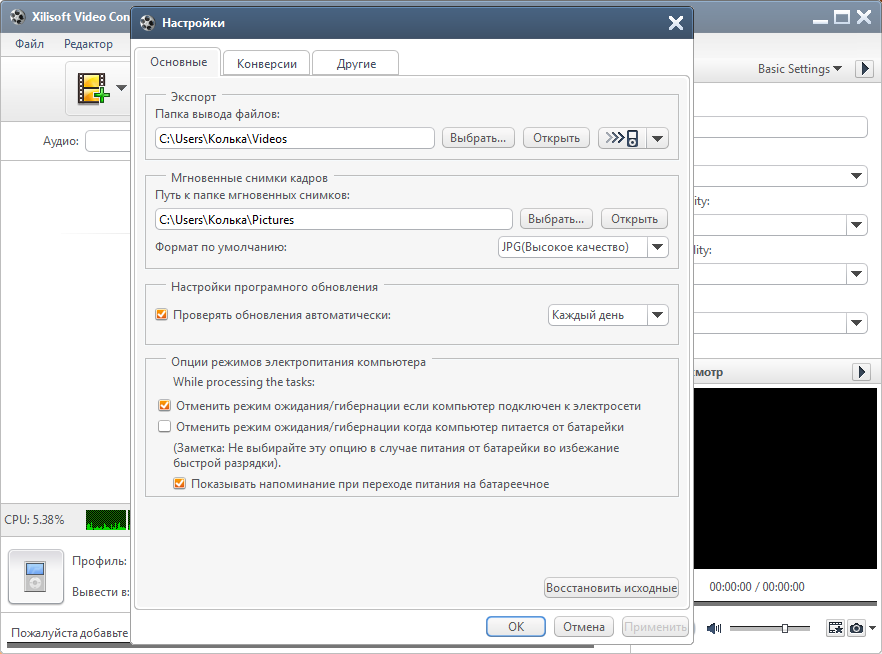Click the expand arrow in preview header
The width and height of the screenshot is (882, 654).
(861, 372)
